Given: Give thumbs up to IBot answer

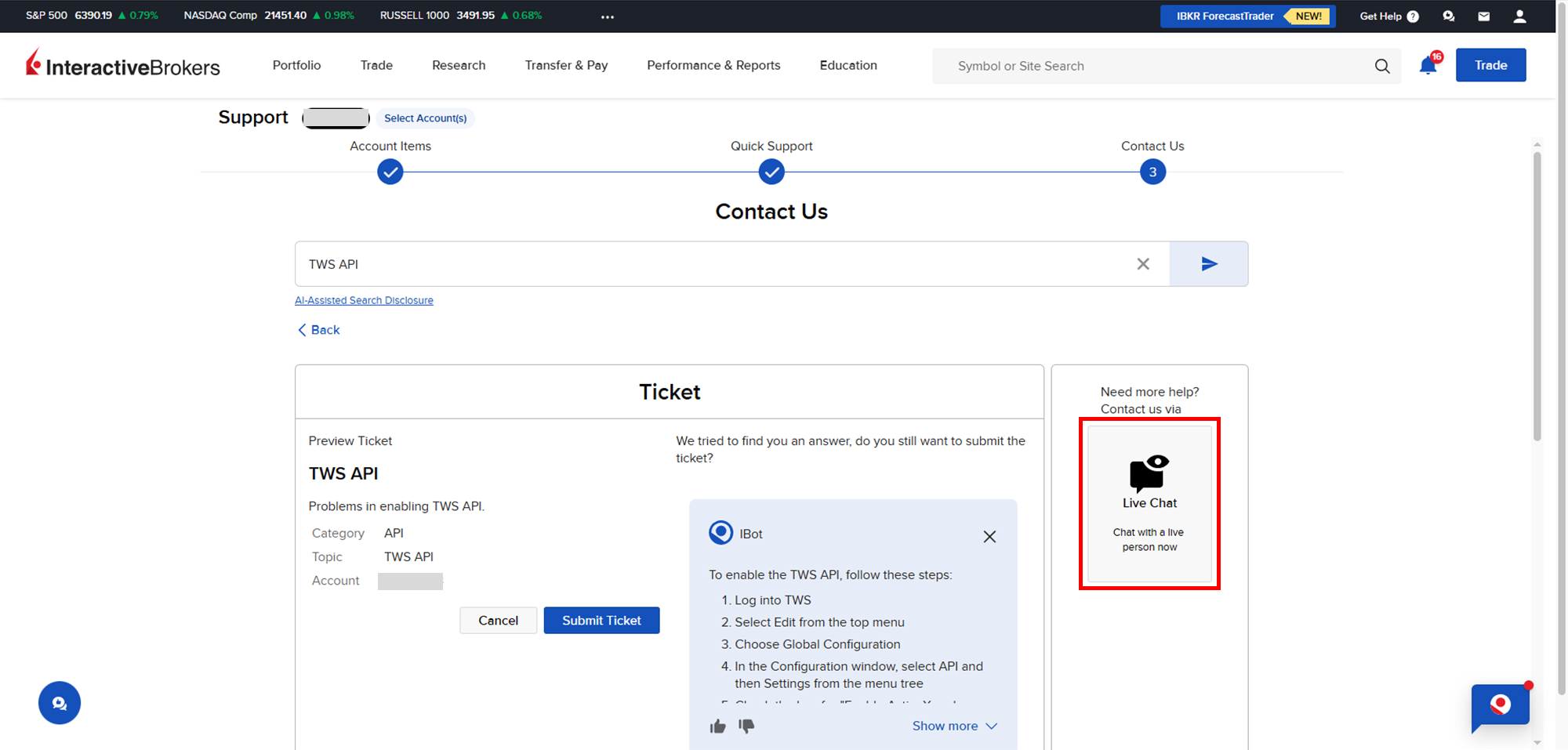Looking at the screenshot, I should [x=717, y=726].
